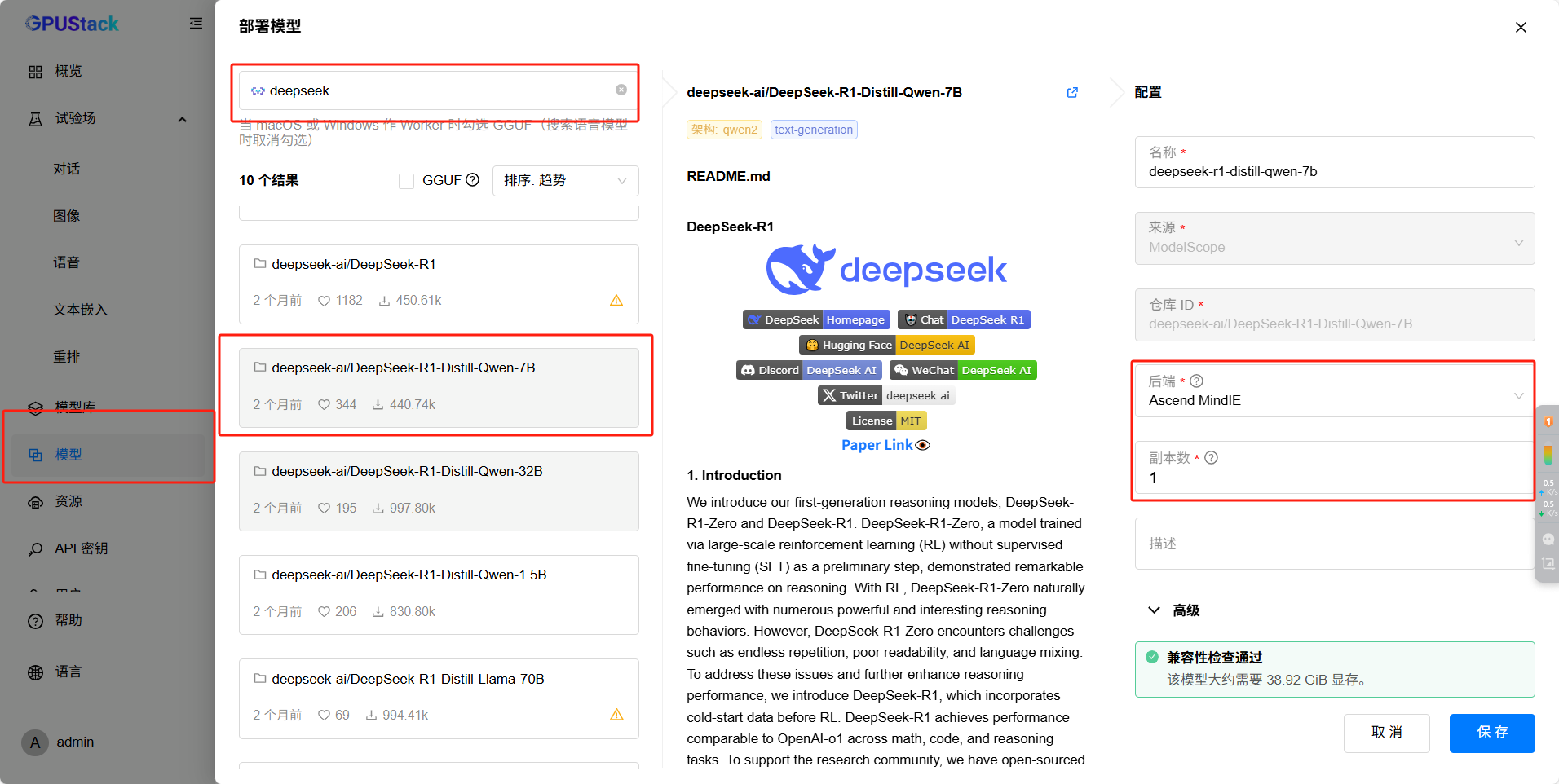Click the Cancel button
1559x784 pixels.
point(1386,733)
